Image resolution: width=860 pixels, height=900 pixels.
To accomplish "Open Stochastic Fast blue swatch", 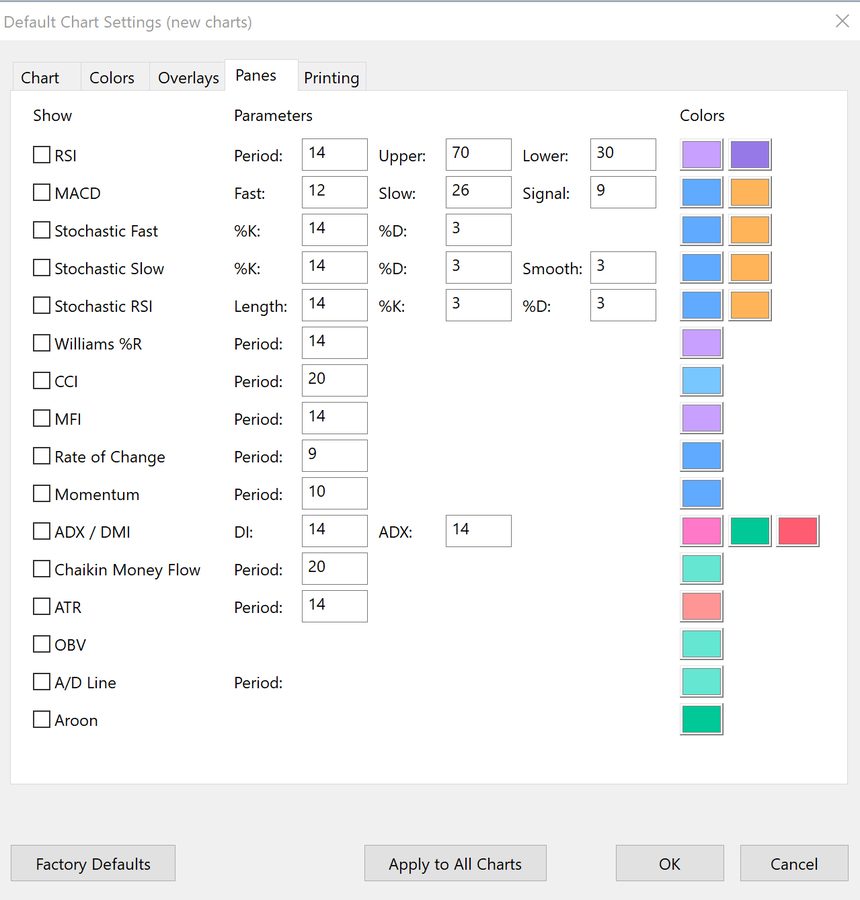I will click(702, 230).
